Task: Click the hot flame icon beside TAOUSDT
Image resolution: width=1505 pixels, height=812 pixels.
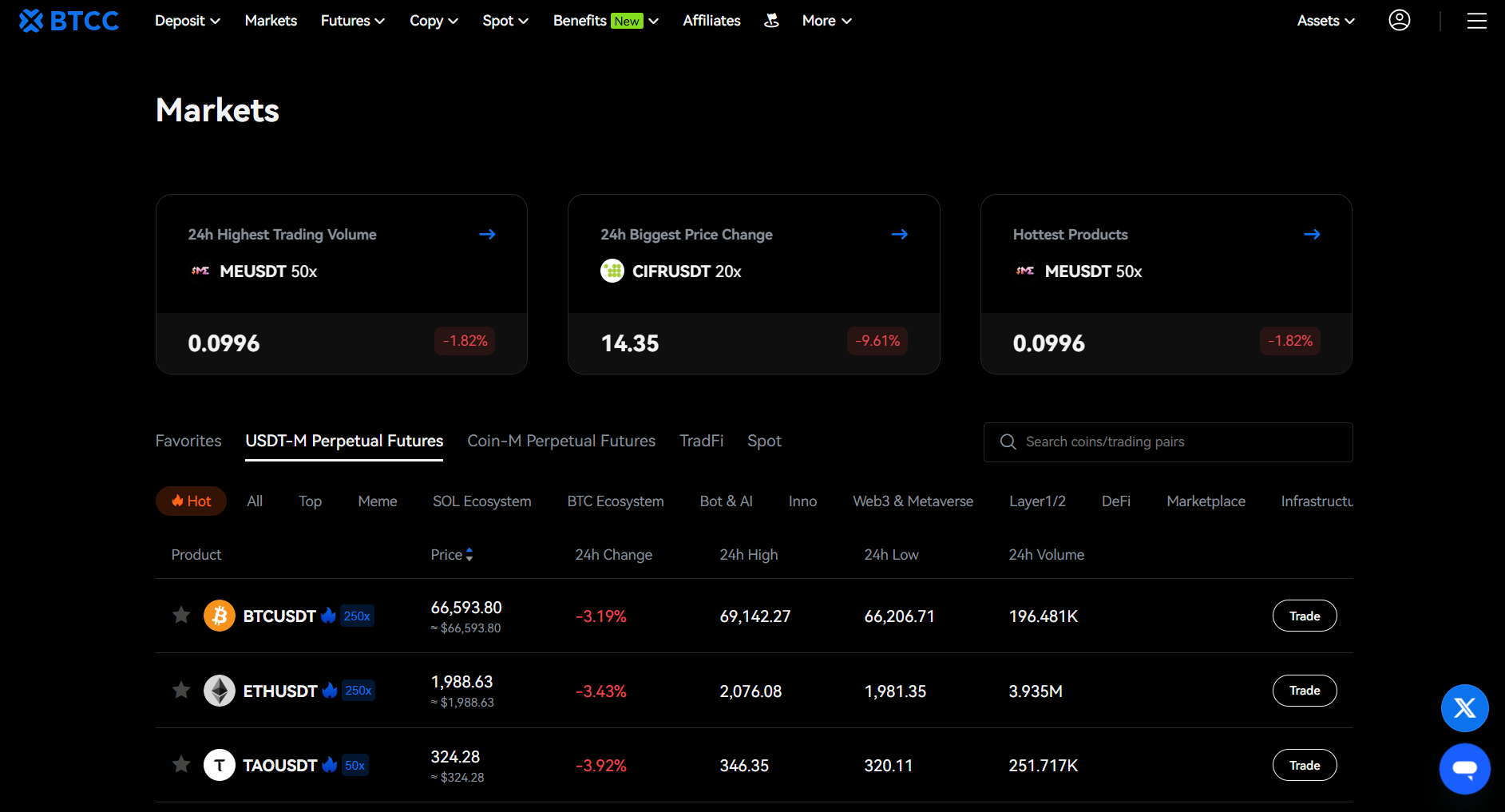Action: pos(330,764)
